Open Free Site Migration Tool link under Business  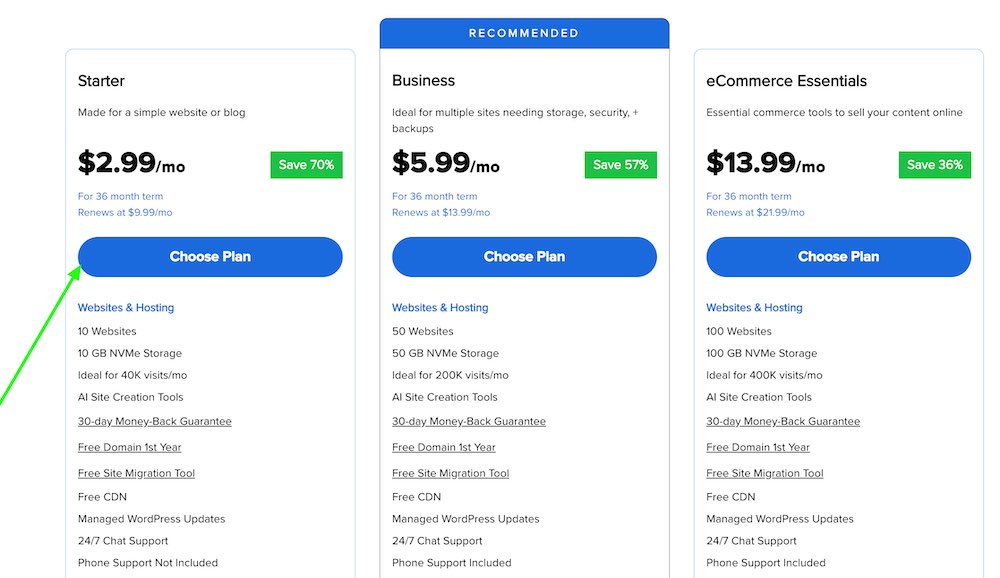pos(450,472)
